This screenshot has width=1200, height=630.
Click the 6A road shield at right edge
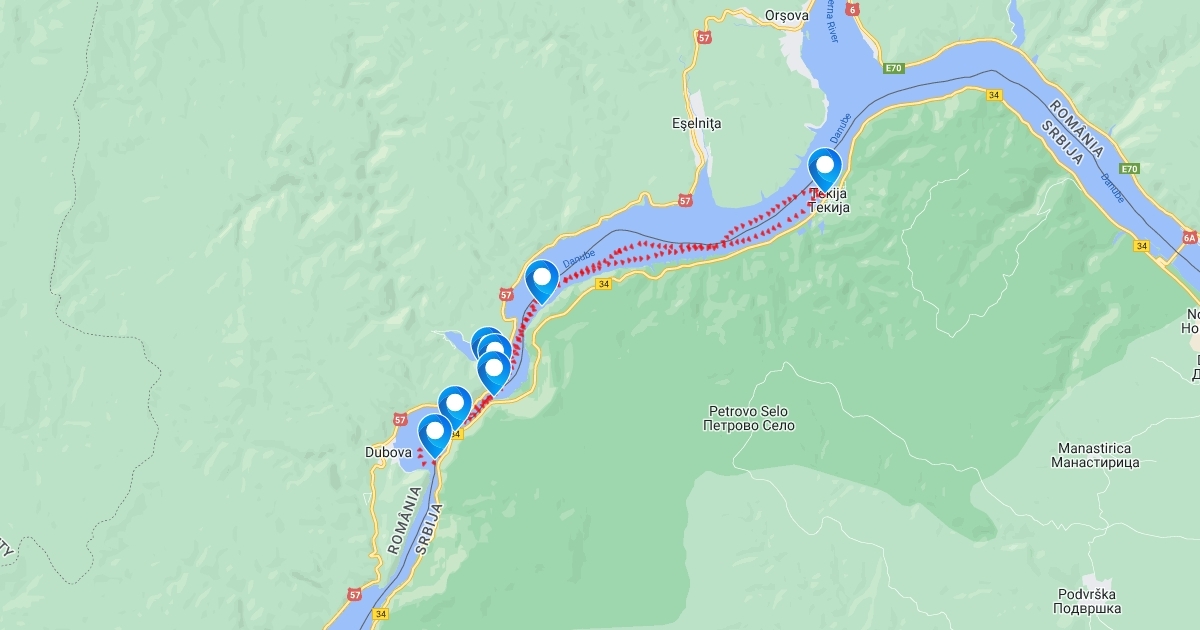pyautogui.click(x=1189, y=238)
